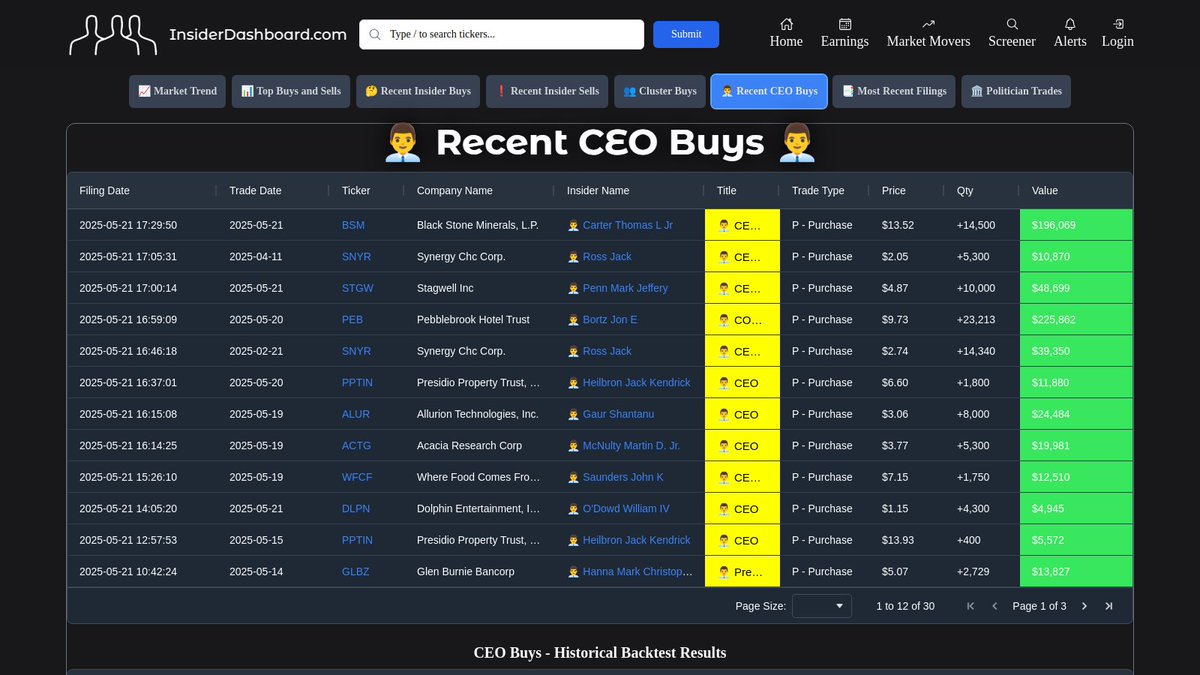1200x675 pixels.
Task: Click 'CEO Buys - Historical Backtest Results' heading
Action: tap(600, 653)
